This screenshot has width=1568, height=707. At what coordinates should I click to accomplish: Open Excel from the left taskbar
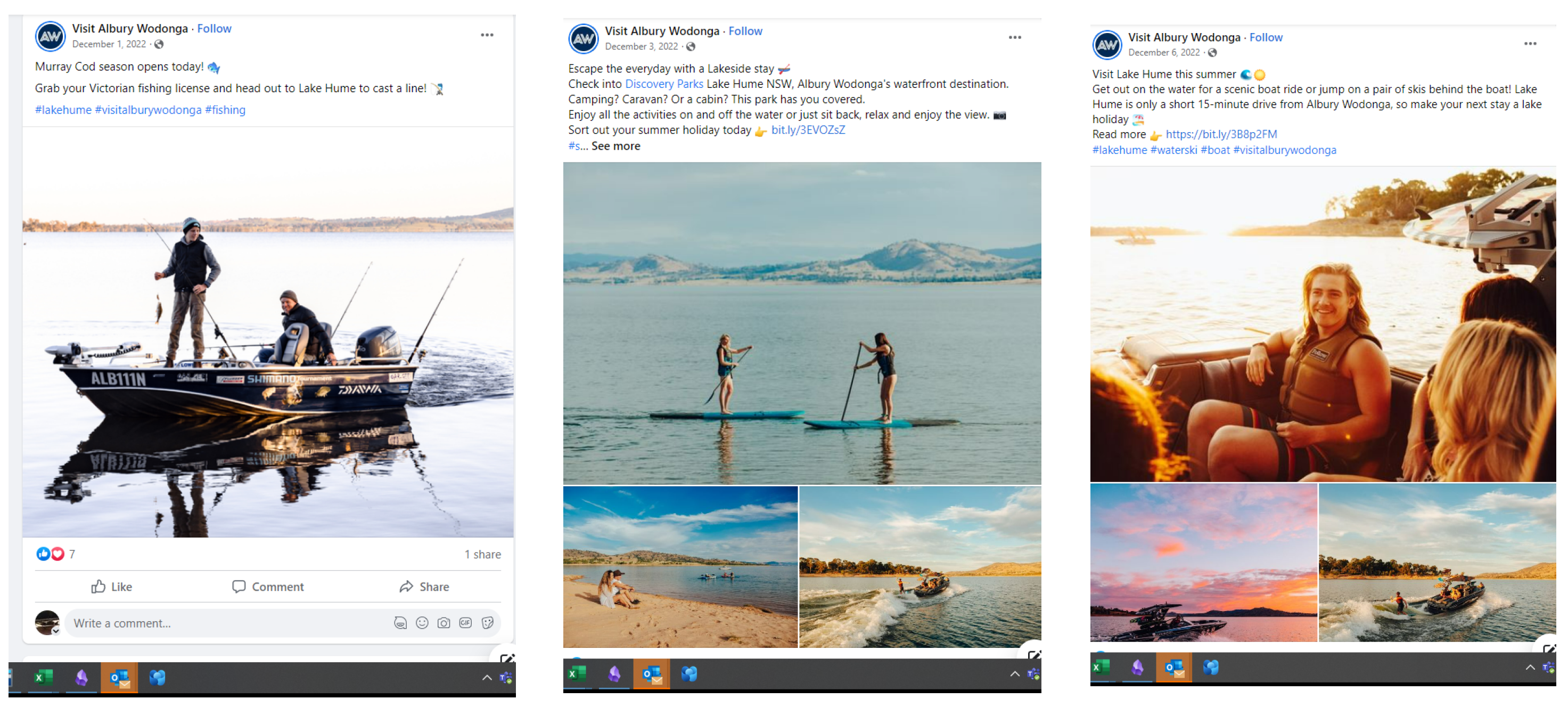coord(43,677)
